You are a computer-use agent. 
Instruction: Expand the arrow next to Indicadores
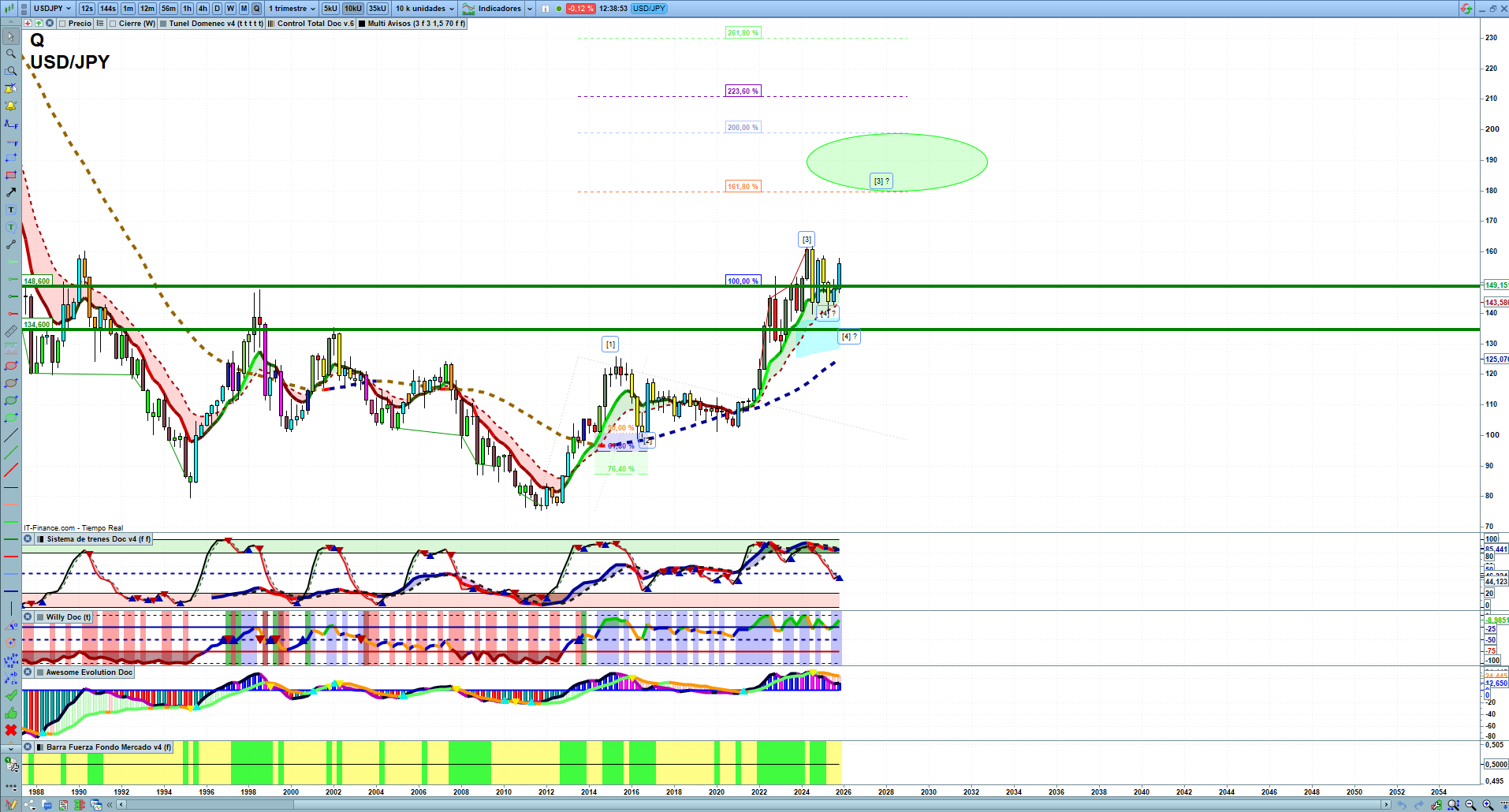(530, 9)
